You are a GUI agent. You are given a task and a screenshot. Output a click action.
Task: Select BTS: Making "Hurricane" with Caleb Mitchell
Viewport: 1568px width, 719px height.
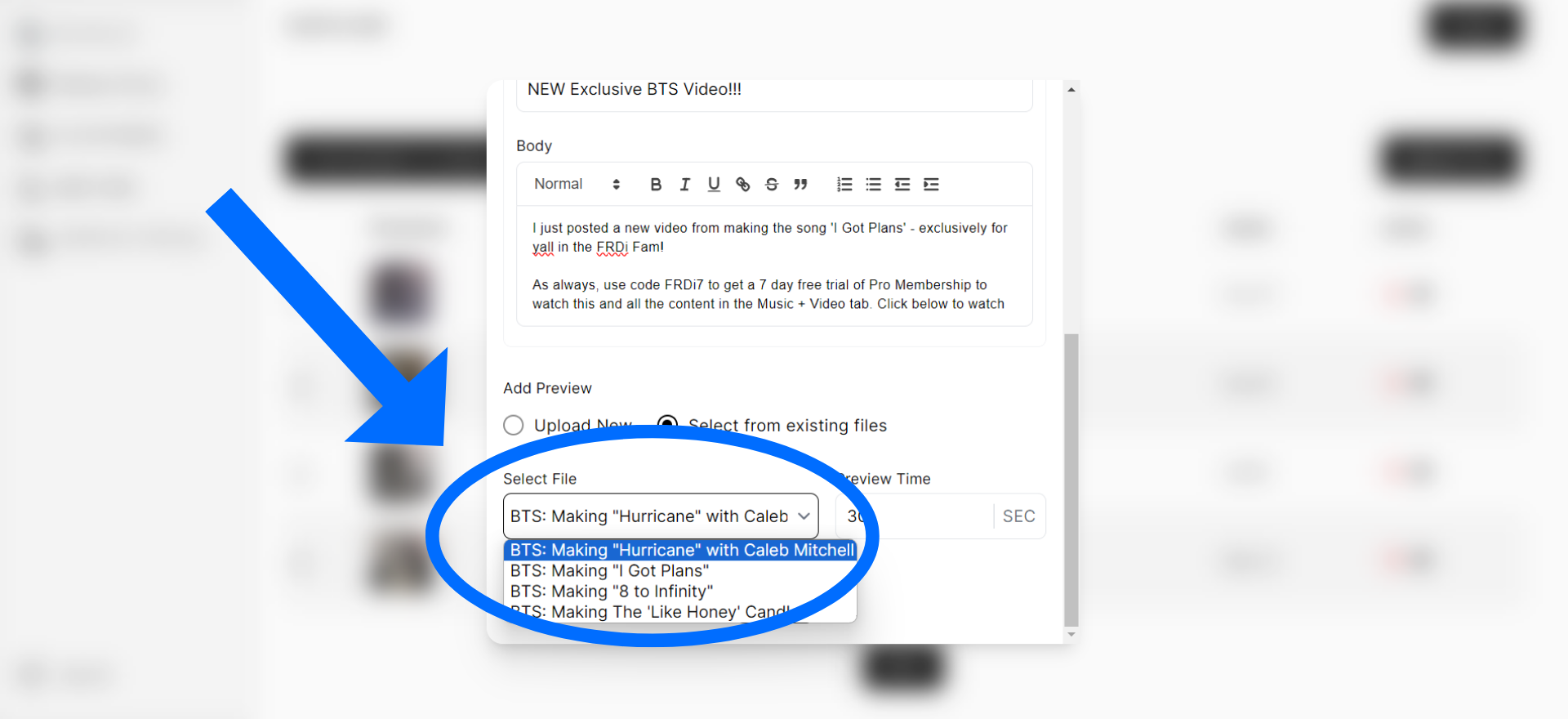click(x=681, y=550)
